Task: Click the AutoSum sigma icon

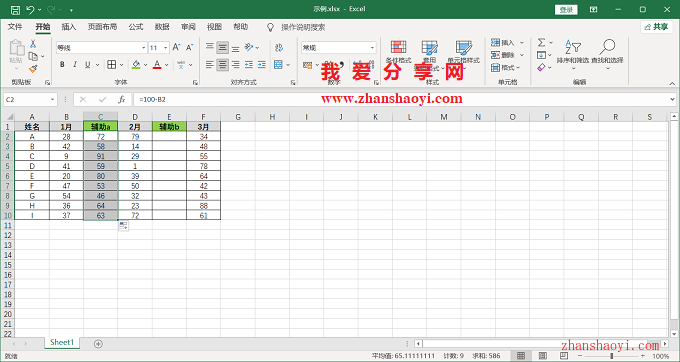Action: point(541,42)
